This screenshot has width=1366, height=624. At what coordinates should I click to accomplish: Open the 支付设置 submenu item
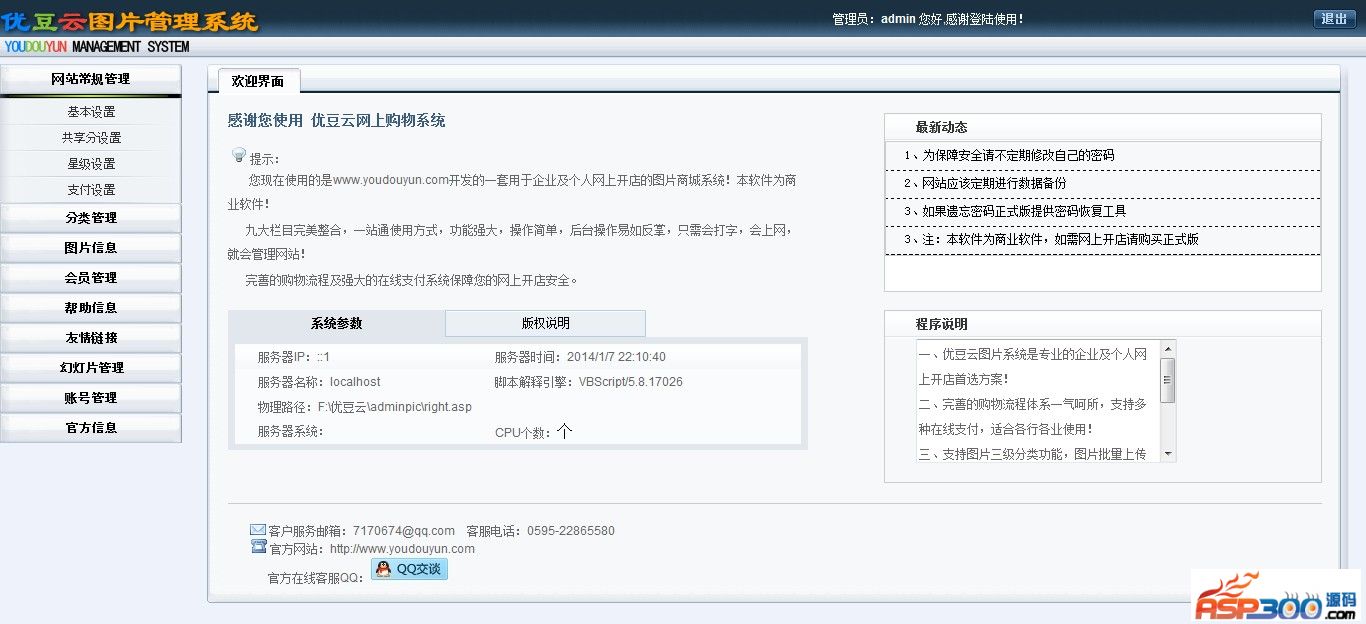point(91,190)
